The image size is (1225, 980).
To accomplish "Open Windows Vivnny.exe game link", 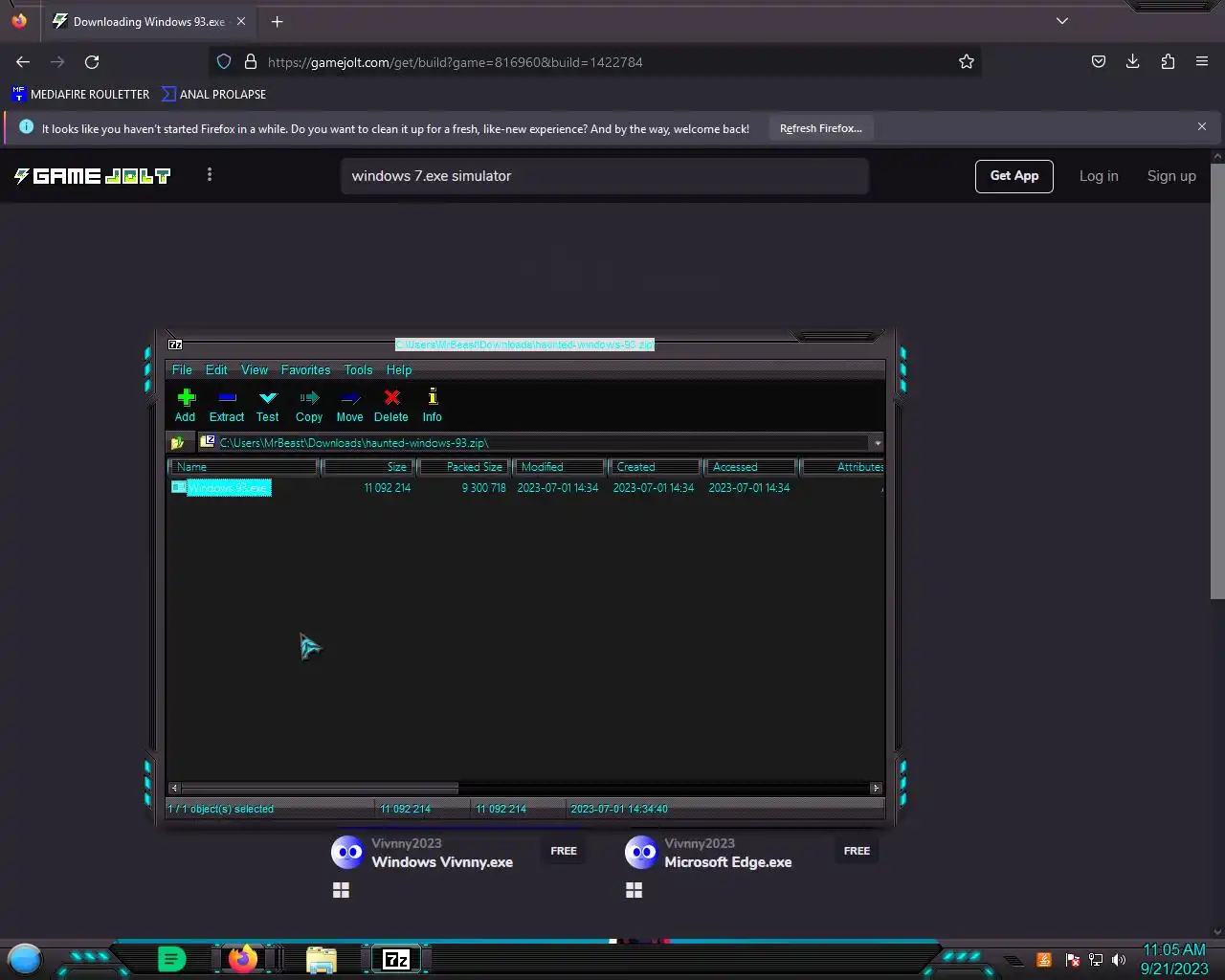I will tap(442, 862).
